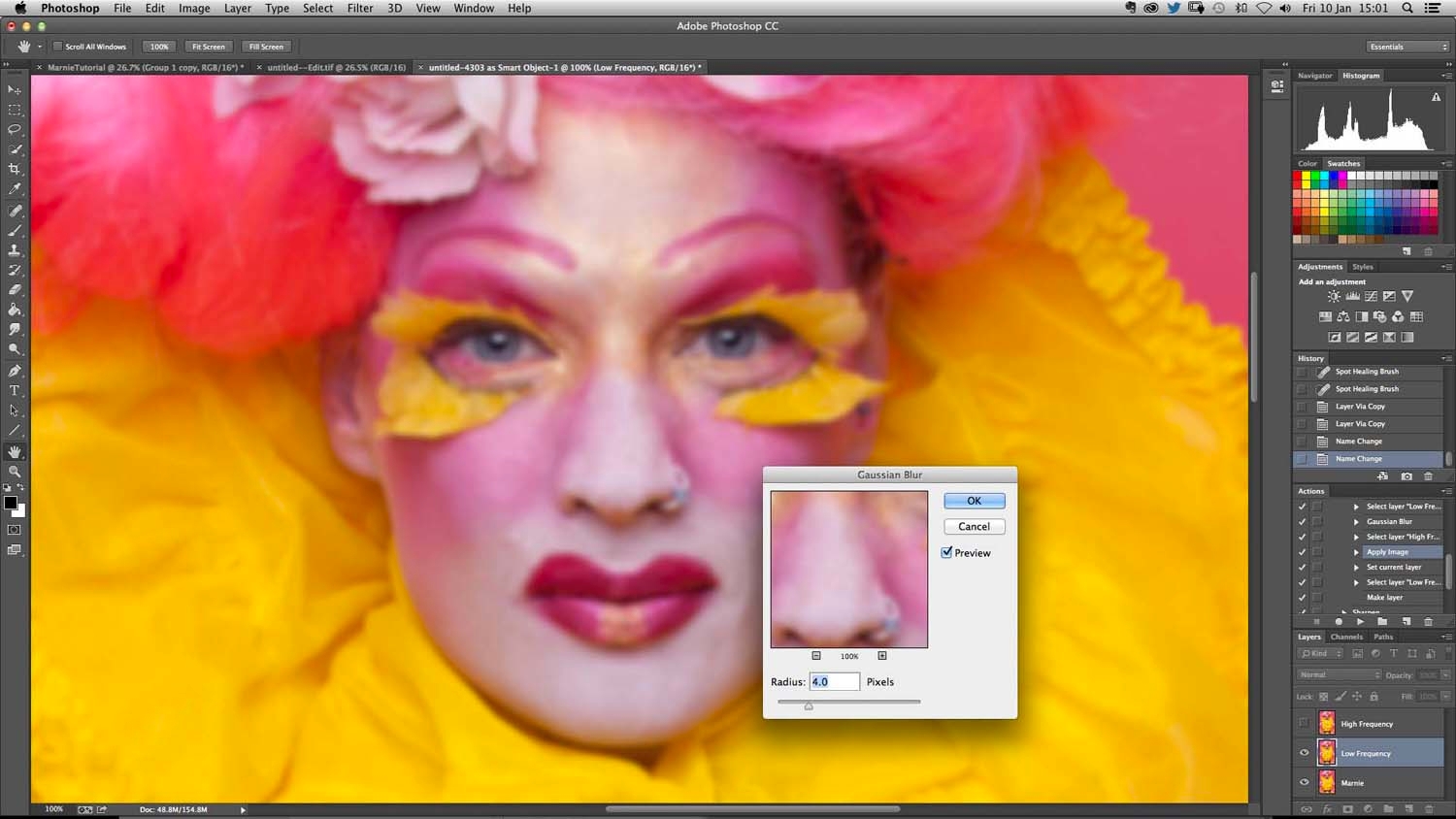Zoom out Gaussian Blur preview
This screenshot has width=1456, height=819.
coord(816,656)
